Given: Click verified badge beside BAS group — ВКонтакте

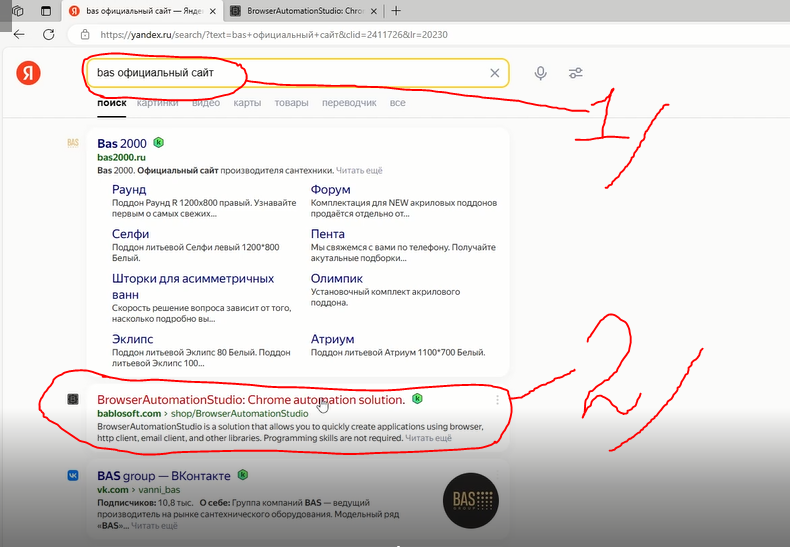Looking at the screenshot, I should click(x=243, y=474).
